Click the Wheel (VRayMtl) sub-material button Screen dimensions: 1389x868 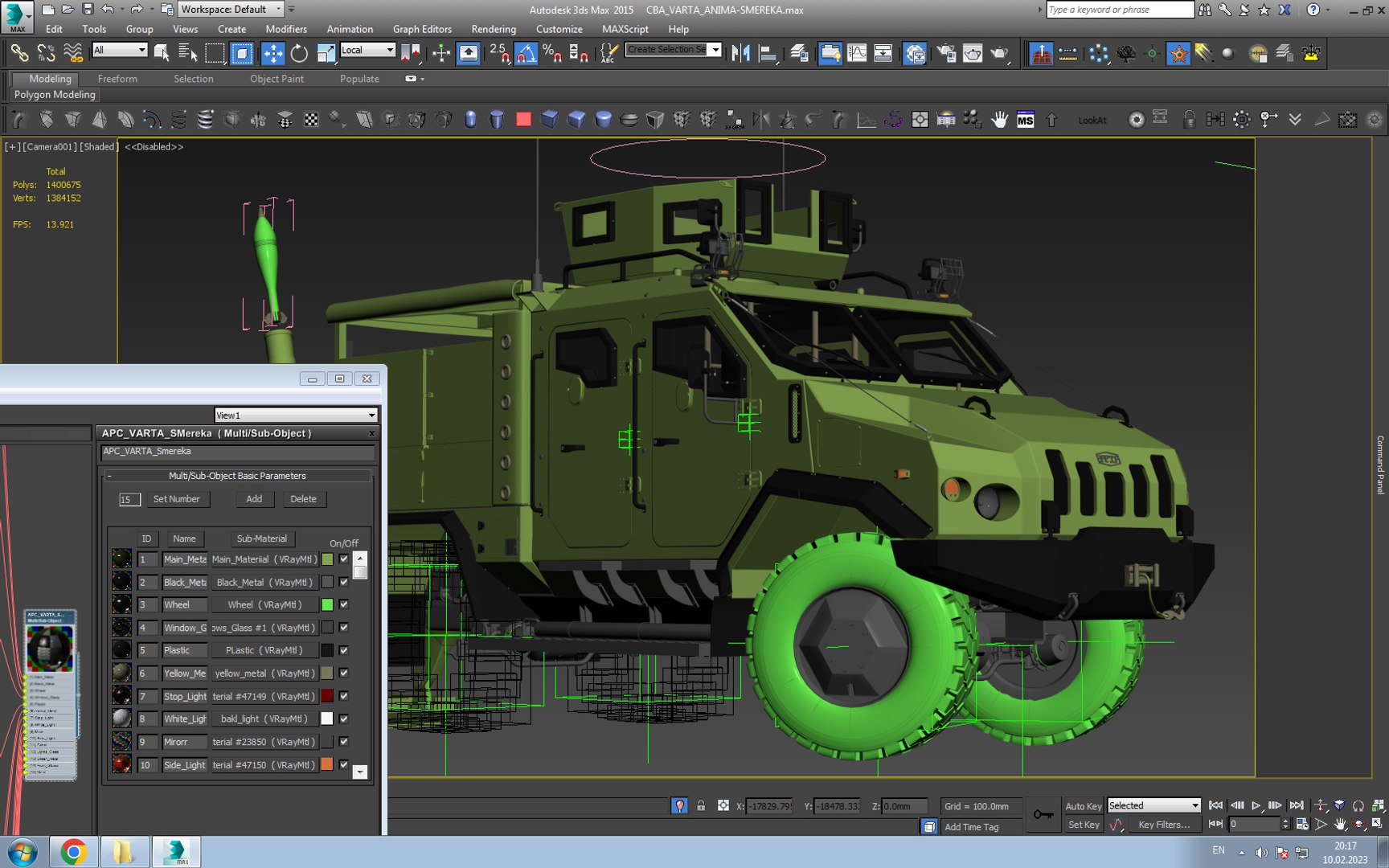click(x=264, y=604)
